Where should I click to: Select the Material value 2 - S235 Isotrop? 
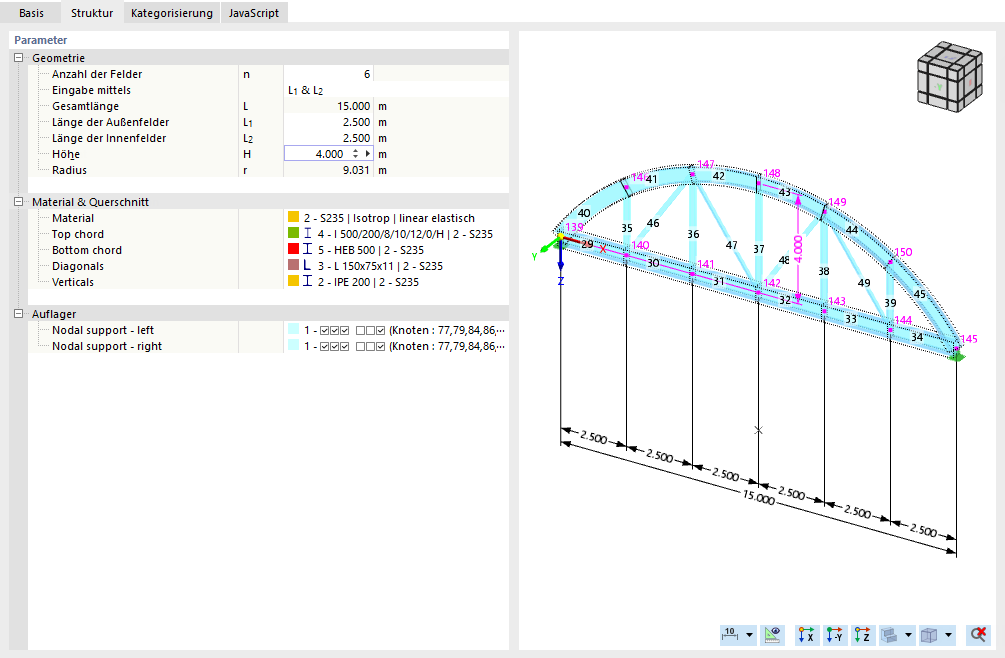(x=389, y=218)
